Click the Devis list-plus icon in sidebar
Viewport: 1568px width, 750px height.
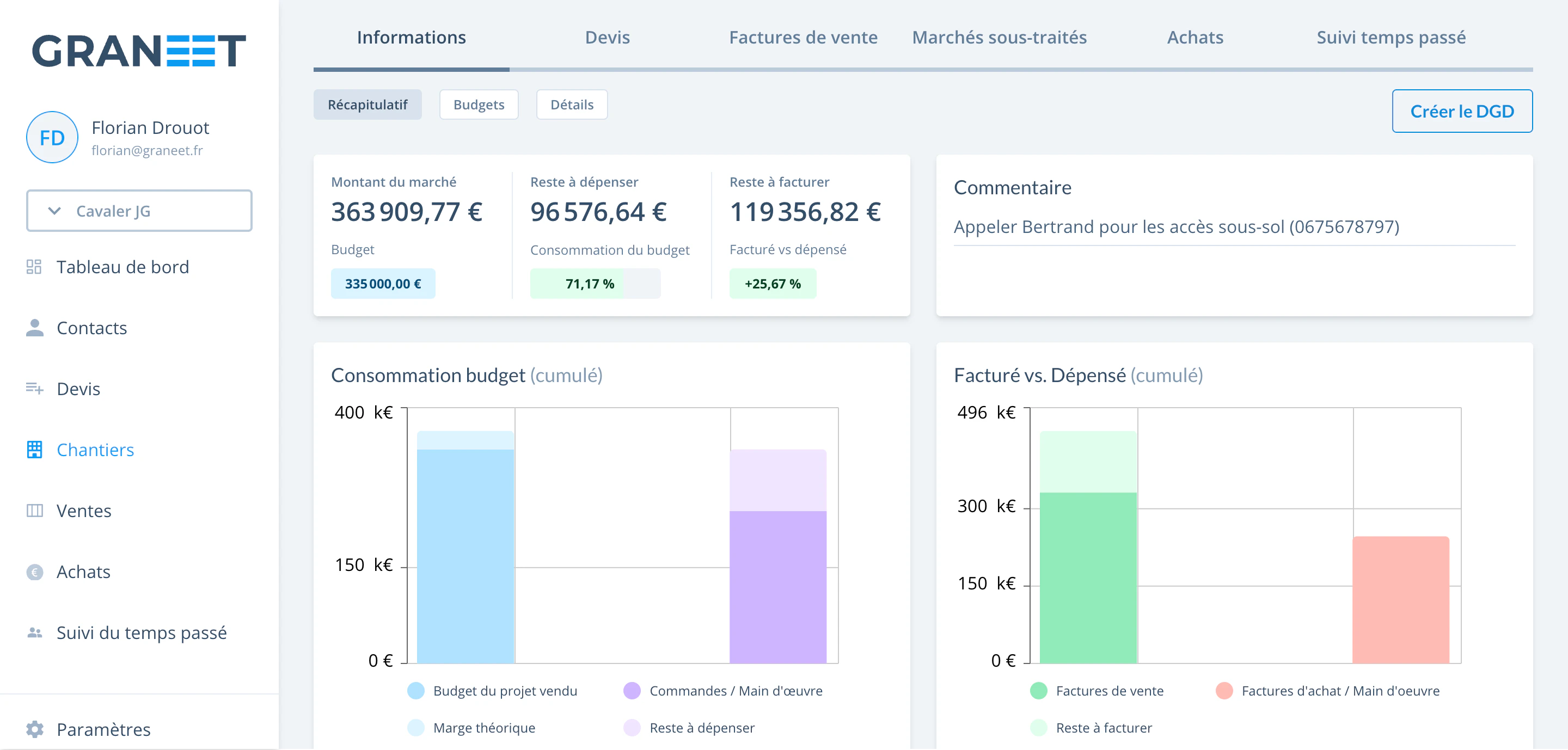point(35,388)
